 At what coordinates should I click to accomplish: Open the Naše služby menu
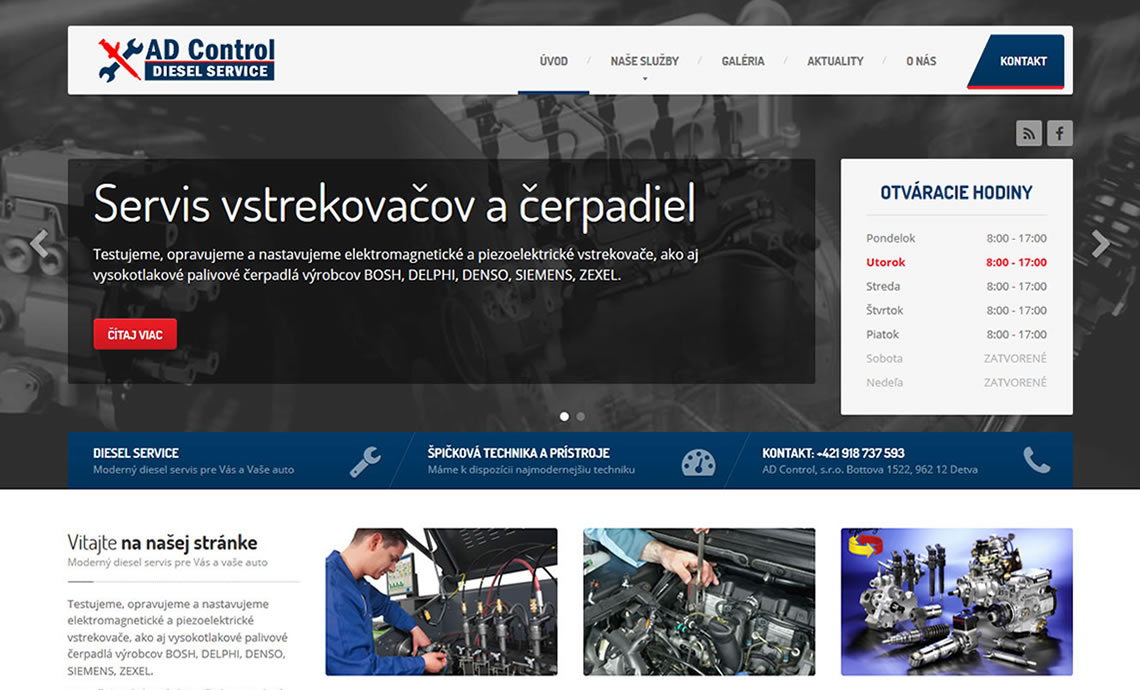[645, 61]
